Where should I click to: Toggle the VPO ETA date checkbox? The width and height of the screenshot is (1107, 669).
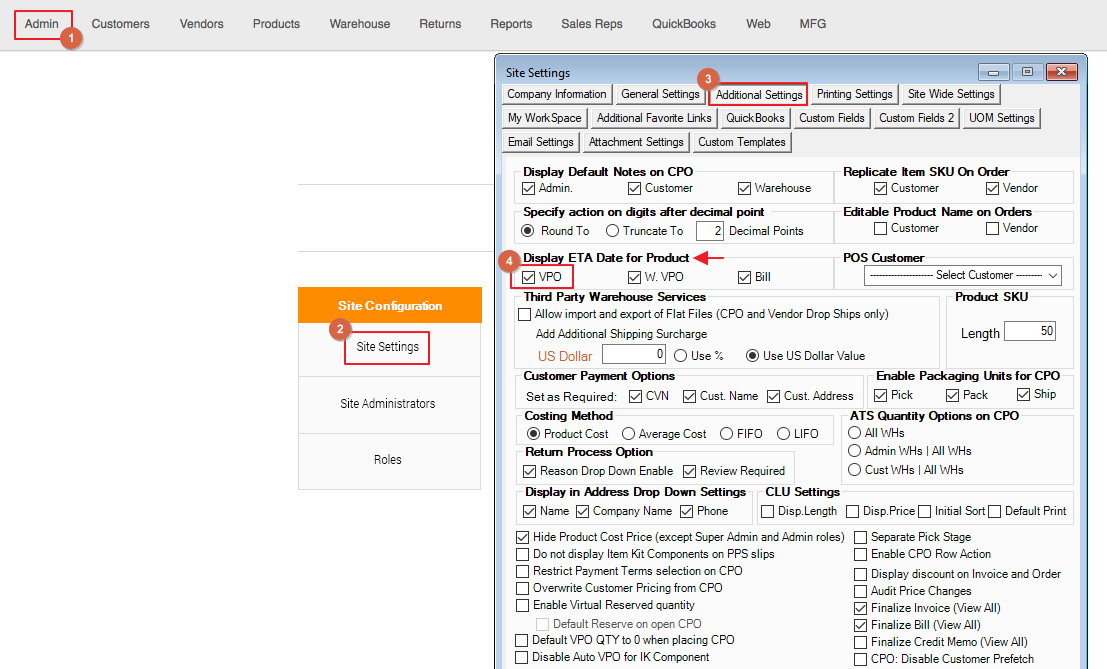(529, 277)
